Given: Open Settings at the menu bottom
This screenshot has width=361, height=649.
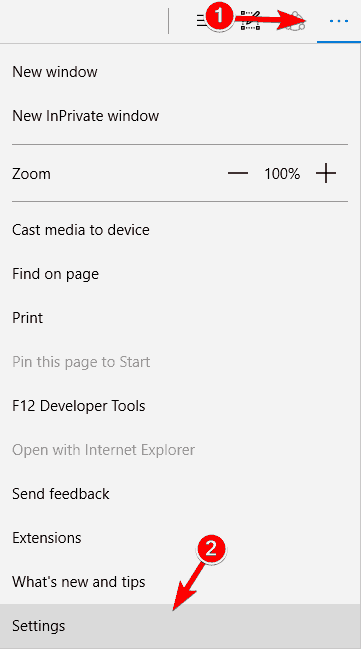Looking at the screenshot, I should click(x=180, y=626).
